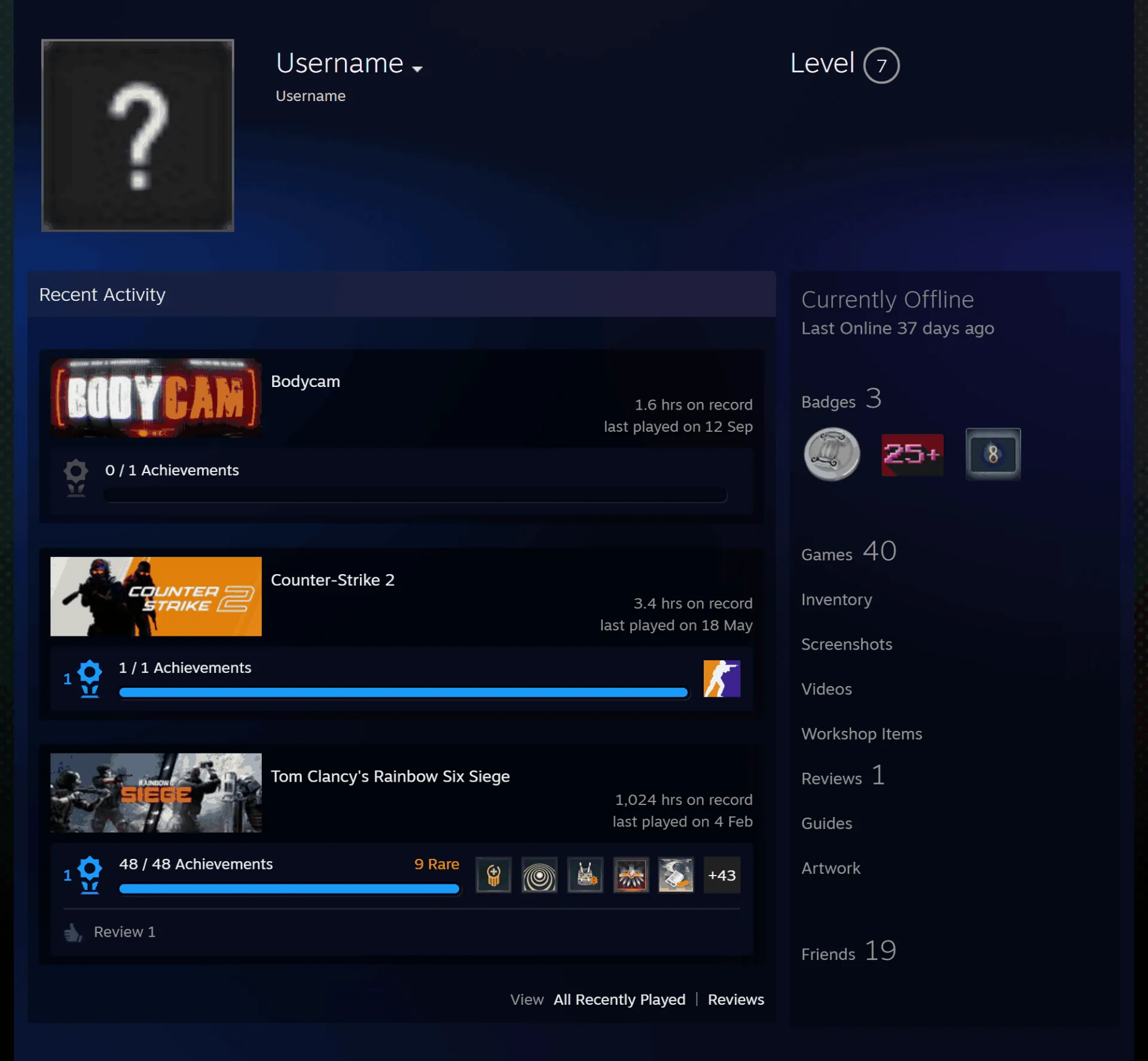
Task: Click the number 8 years-of-service badge
Action: coord(993,454)
